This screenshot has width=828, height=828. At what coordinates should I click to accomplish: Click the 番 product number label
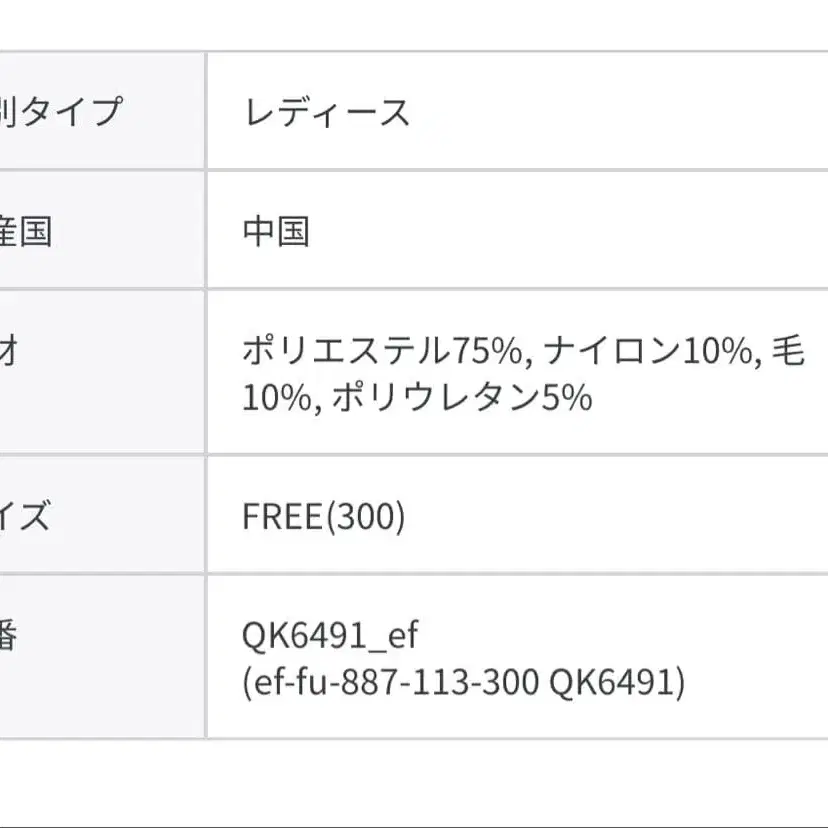click(10, 636)
